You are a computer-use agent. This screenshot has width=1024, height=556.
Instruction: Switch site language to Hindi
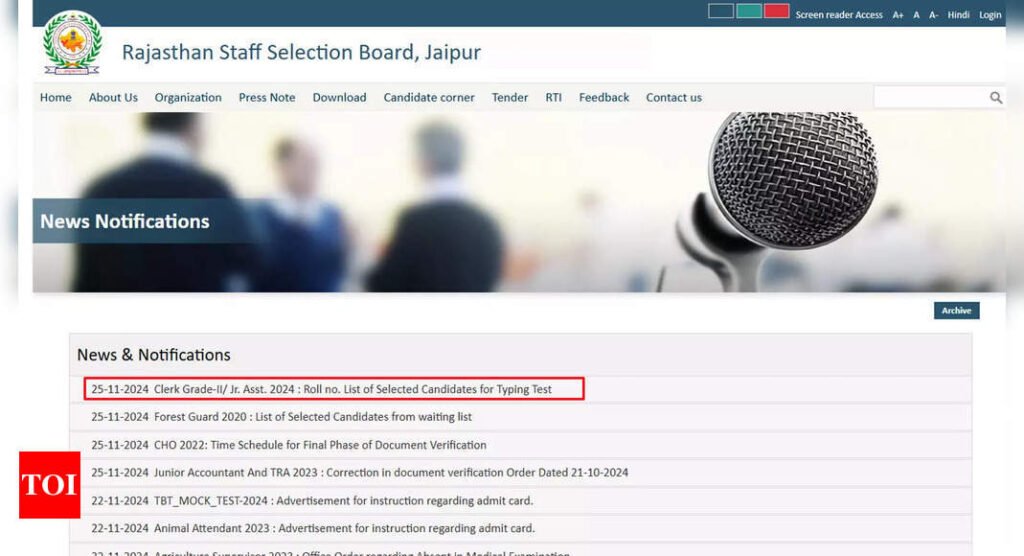[958, 14]
